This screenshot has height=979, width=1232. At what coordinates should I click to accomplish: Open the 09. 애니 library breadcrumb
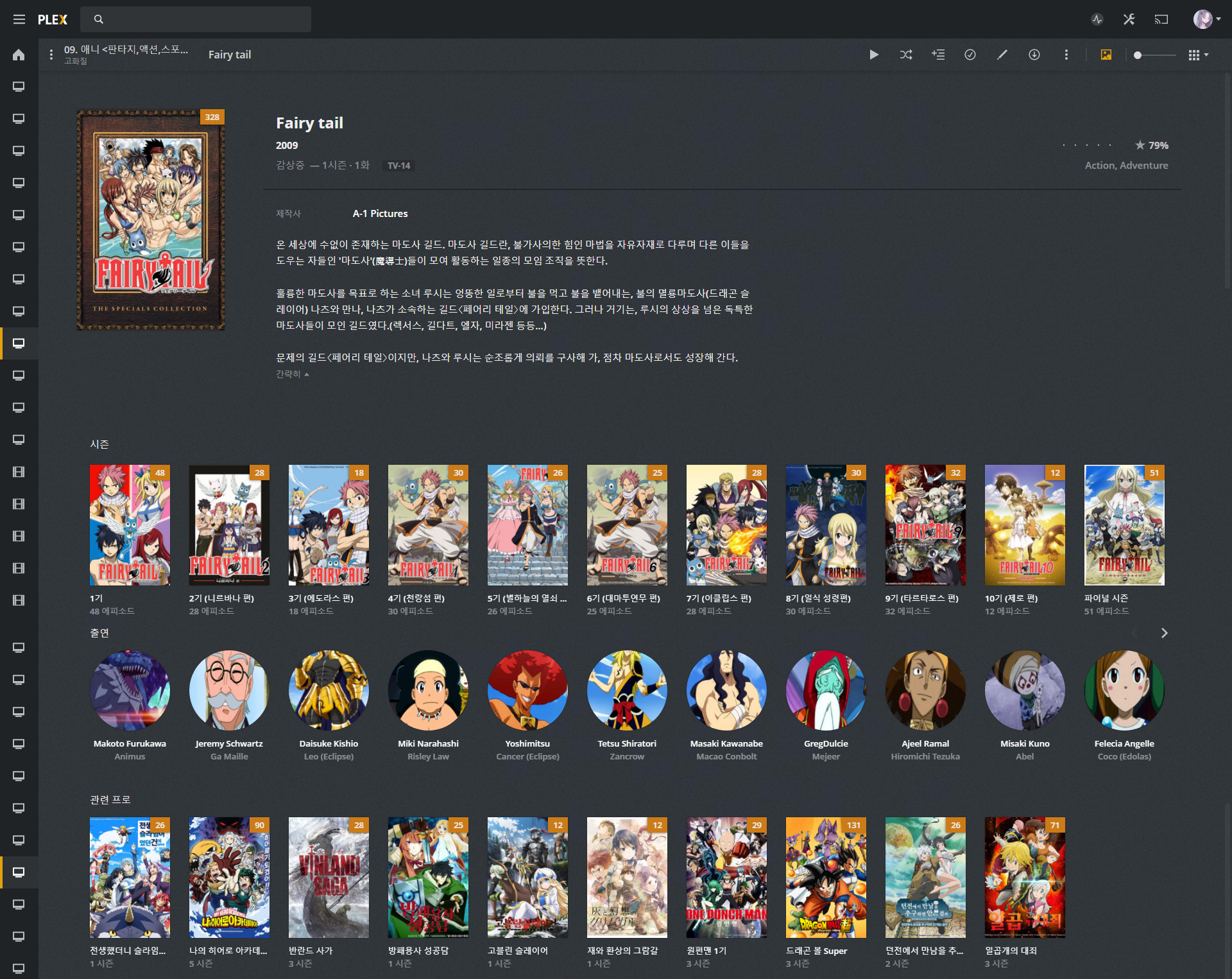(x=126, y=49)
